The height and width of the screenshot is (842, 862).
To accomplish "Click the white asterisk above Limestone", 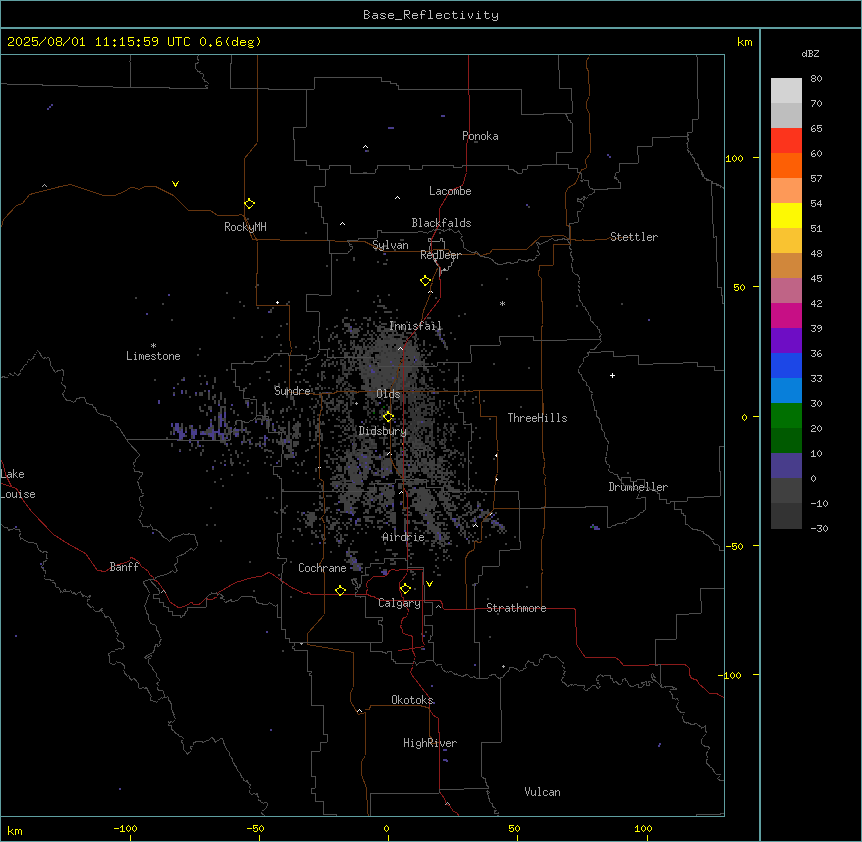I will pyautogui.click(x=153, y=346).
